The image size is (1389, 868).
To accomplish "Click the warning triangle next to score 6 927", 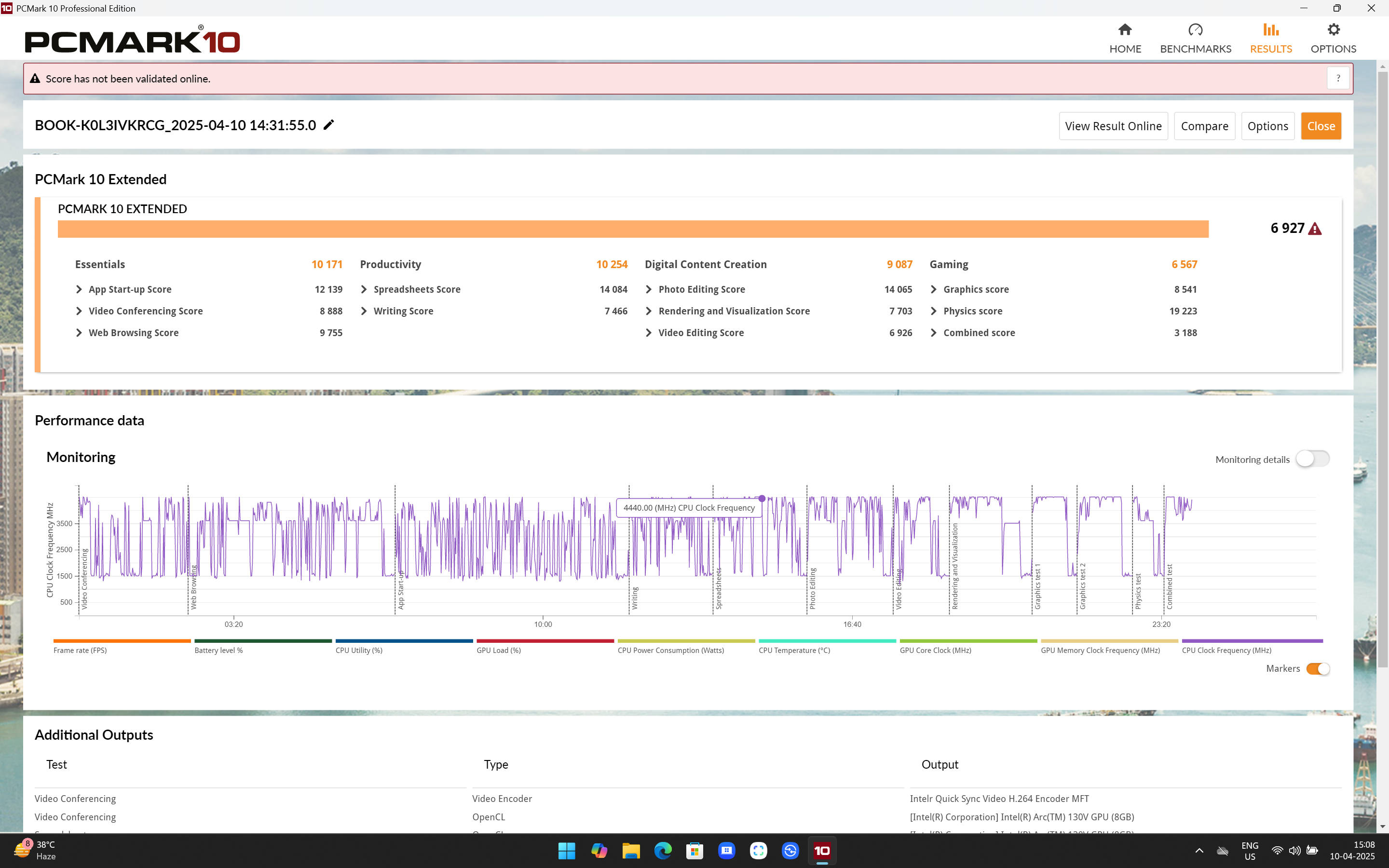I will (x=1315, y=229).
